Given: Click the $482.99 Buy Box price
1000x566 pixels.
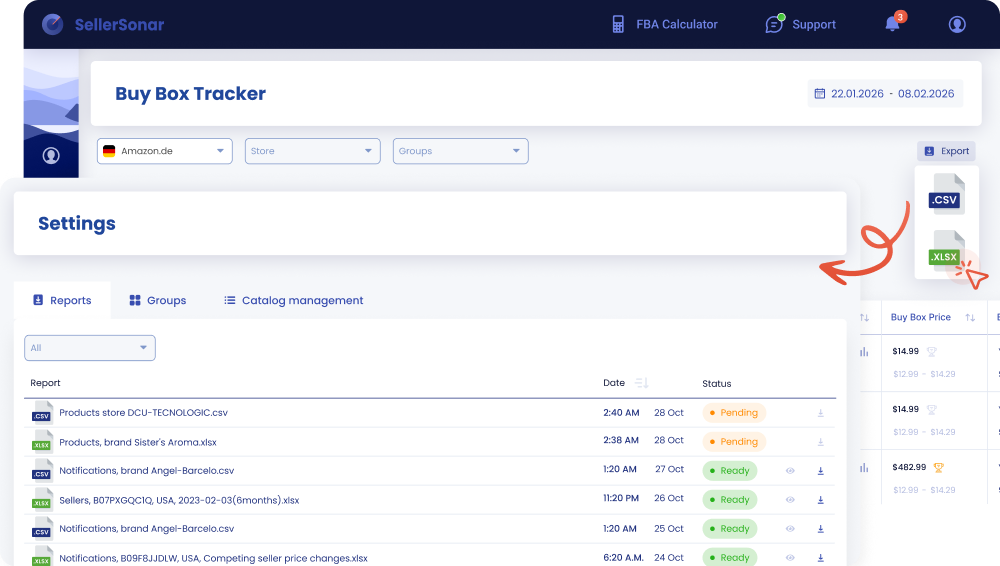Looking at the screenshot, I should (909, 467).
